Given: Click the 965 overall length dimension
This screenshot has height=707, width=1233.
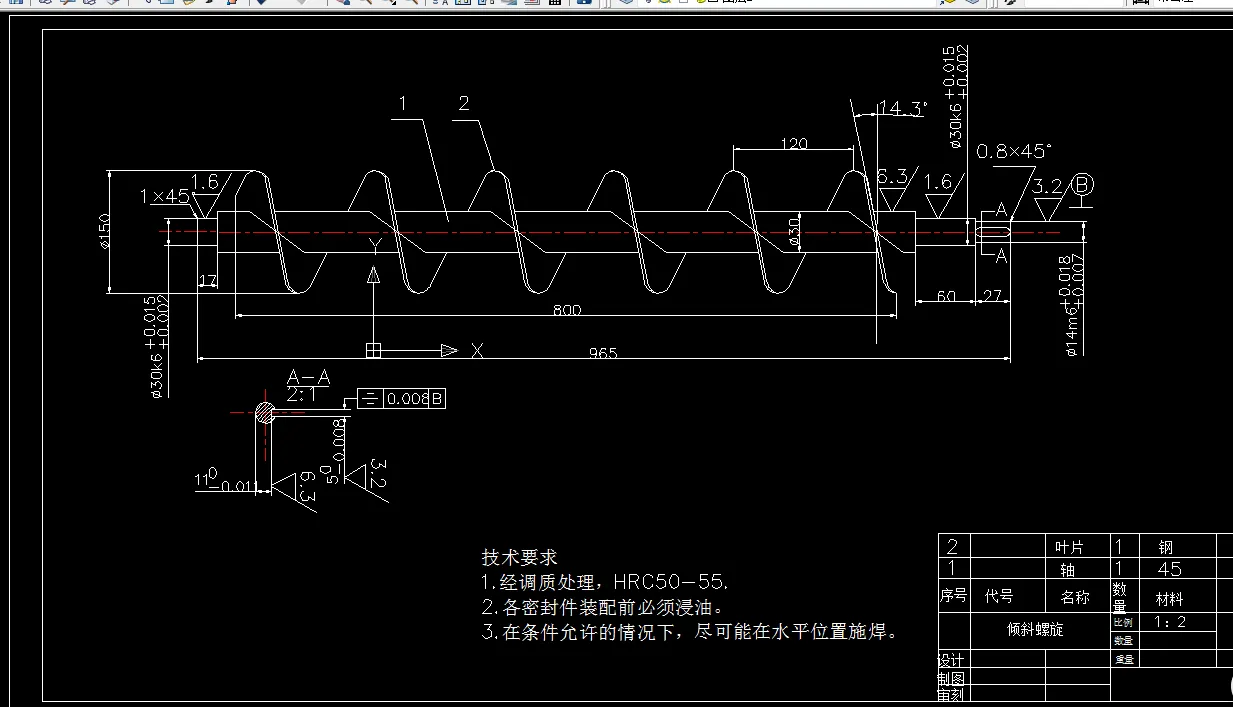Looking at the screenshot, I should tap(602, 353).
